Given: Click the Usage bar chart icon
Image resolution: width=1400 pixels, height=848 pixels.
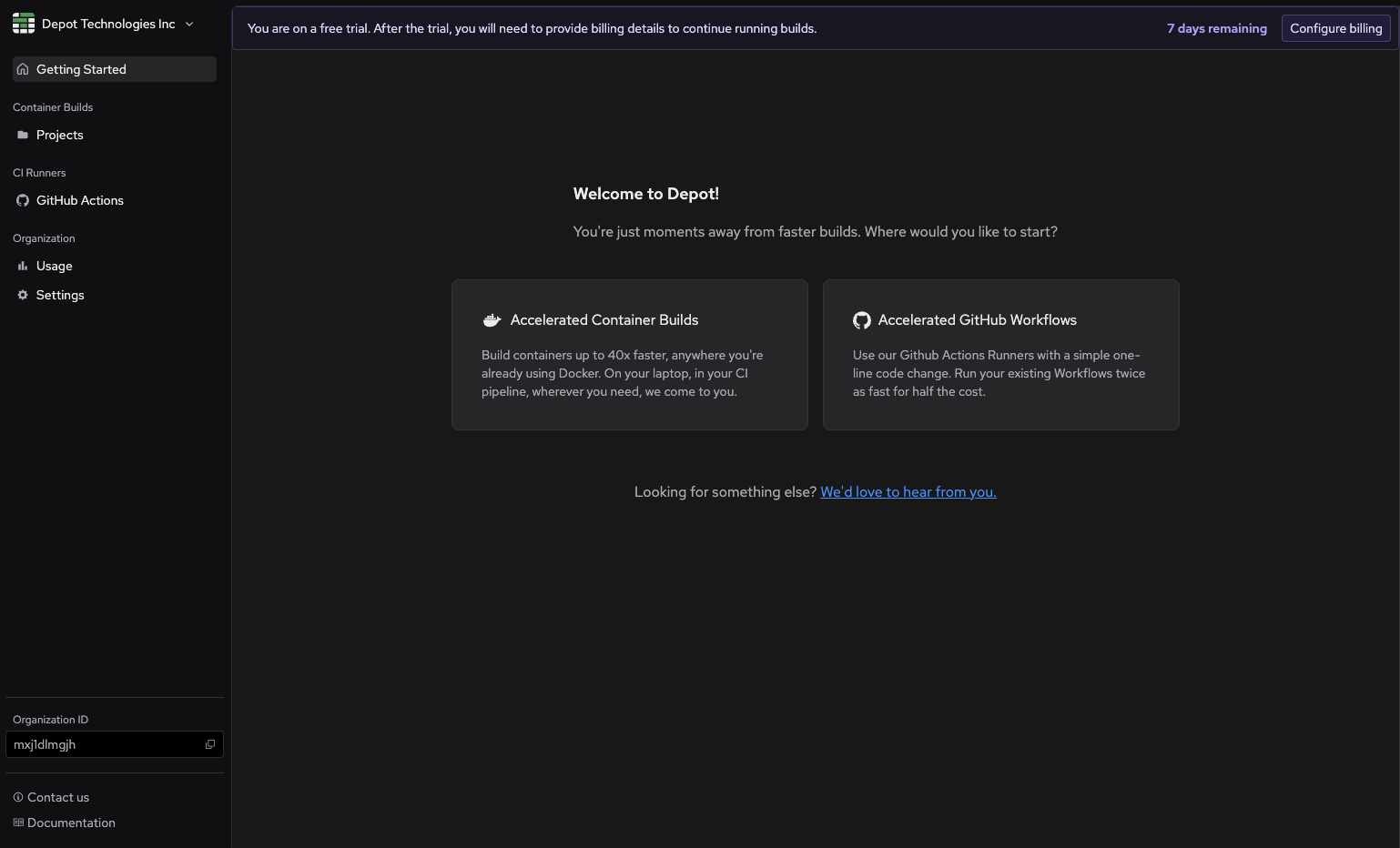Looking at the screenshot, I should click(23, 266).
